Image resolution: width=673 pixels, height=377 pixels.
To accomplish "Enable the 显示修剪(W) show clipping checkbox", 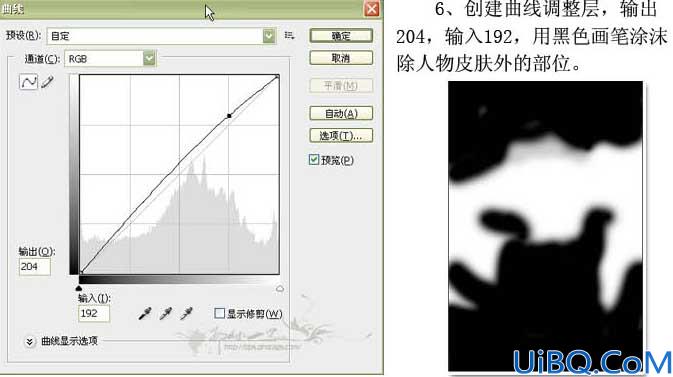I will point(219,313).
